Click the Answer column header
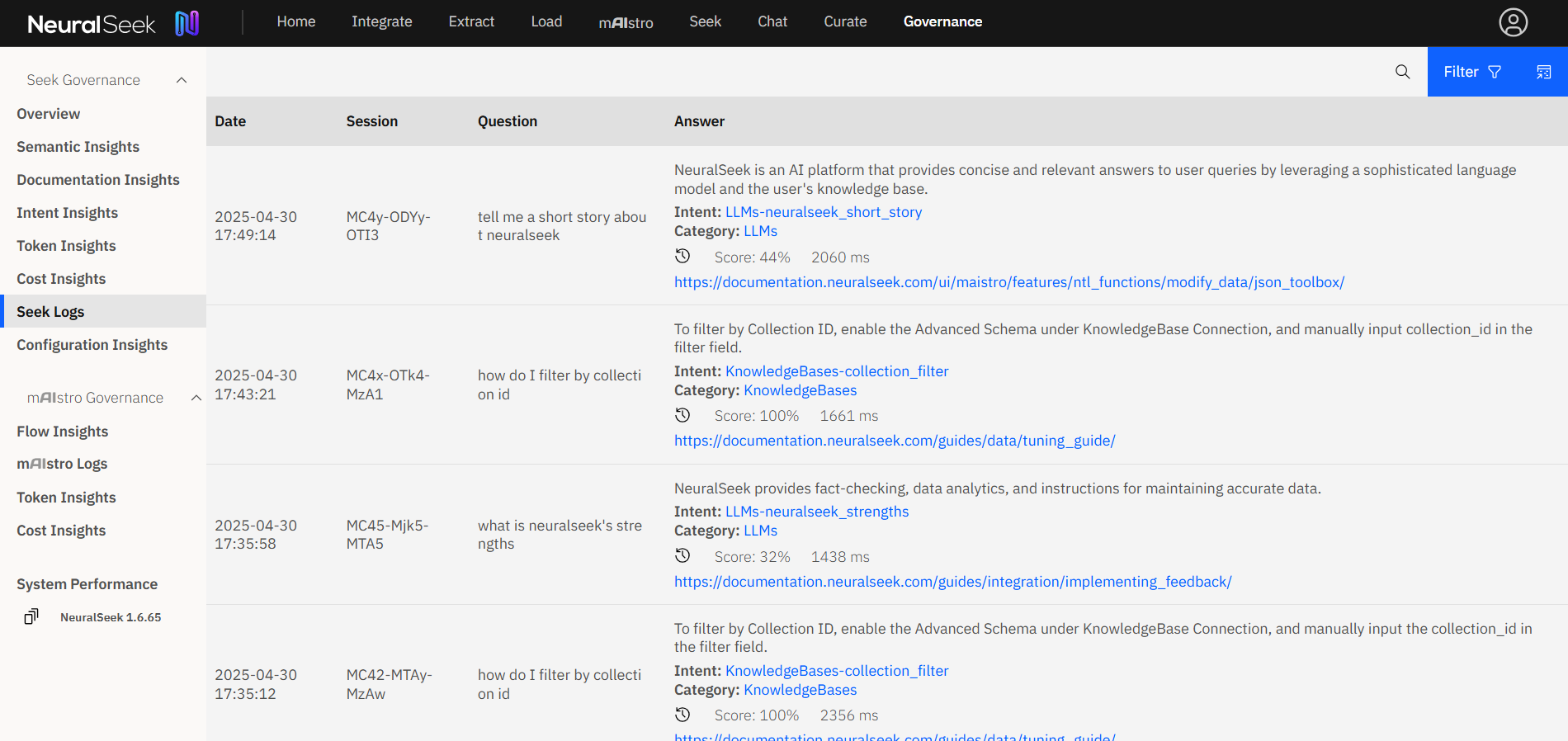Viewport: 1568px width, 741px height. coord(699,121)
